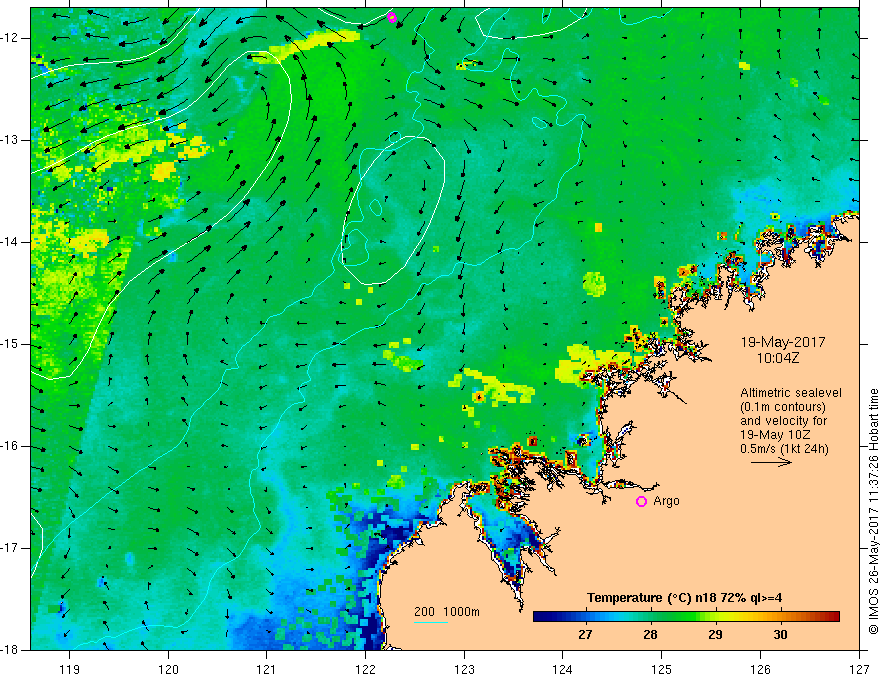880x680 pixels.
Task: Click the IMOS copyright timestamp text
Action: pos(873,511)
